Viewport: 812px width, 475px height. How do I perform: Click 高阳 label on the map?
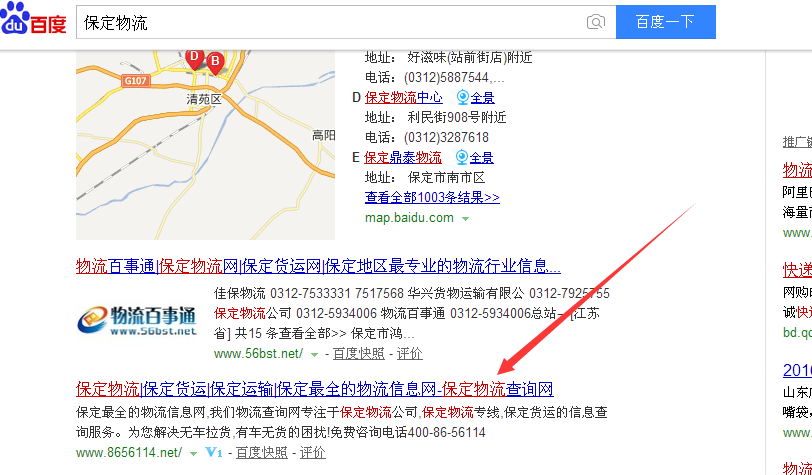coord(324,136)
